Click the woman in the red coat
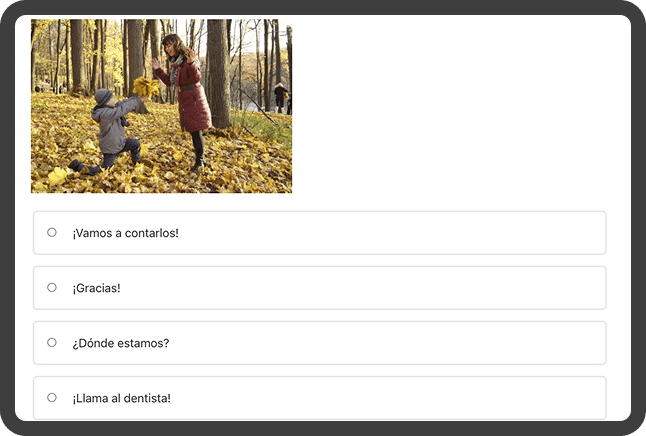 click(190, 100)
